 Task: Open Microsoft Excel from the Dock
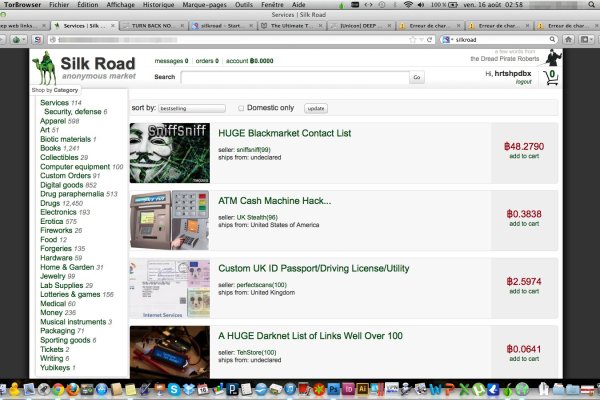point(464,390)
